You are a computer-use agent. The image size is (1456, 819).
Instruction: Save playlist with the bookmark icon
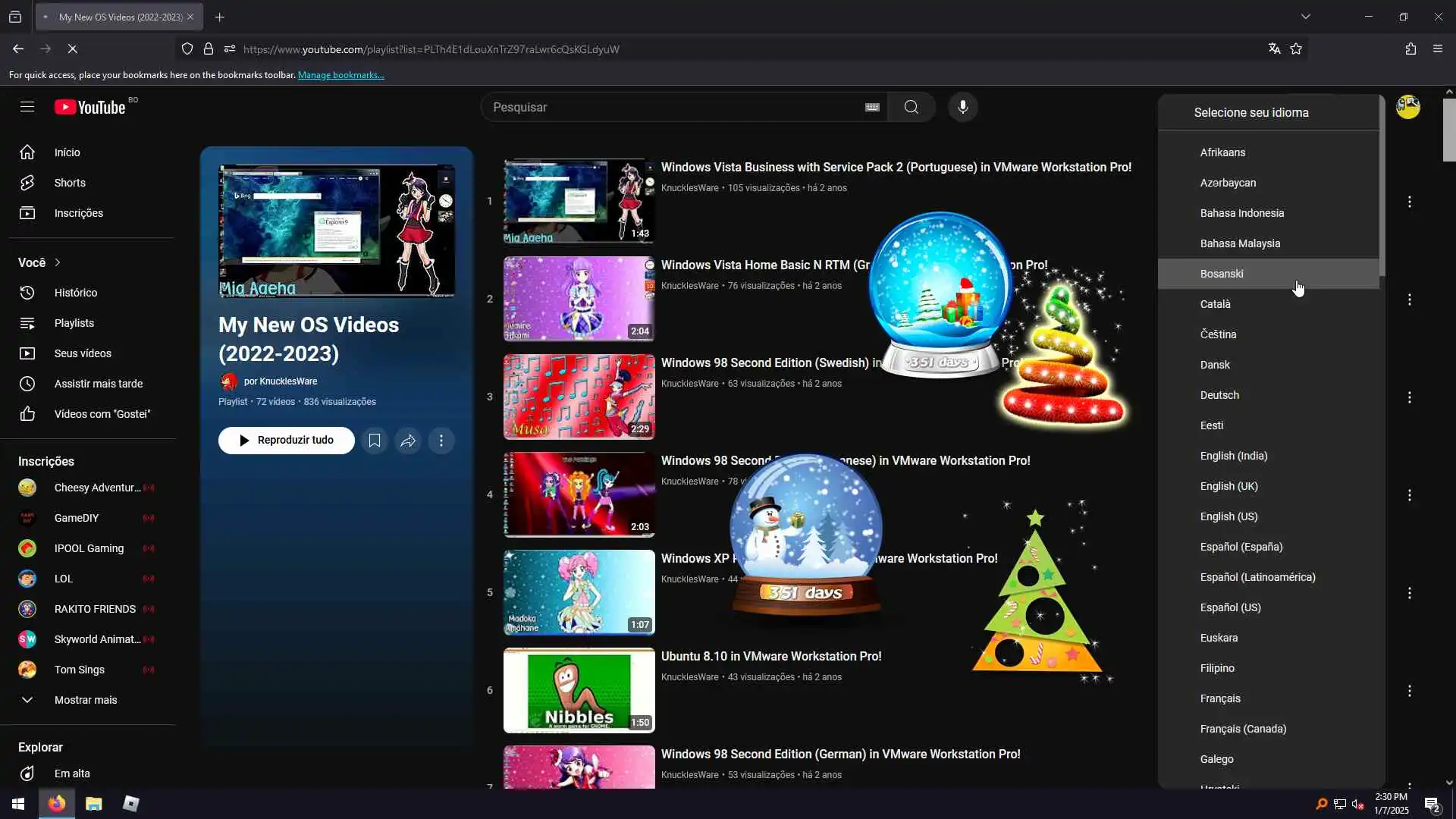(374, 441)
